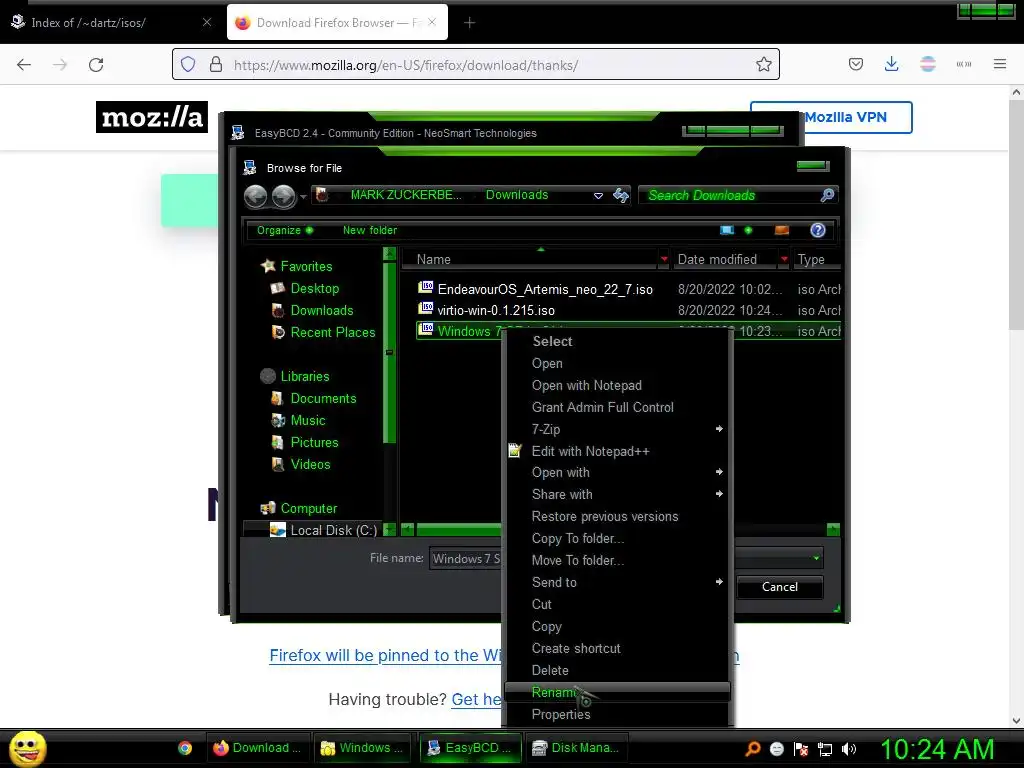This screenshot has width=1024, height=768.
Task: Open file type filter dropdown
Action: (816, 558)
